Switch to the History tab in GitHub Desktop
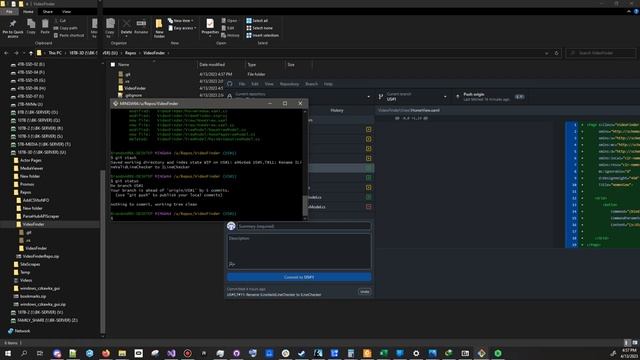640x360 pixels. [x=337, y=111]
